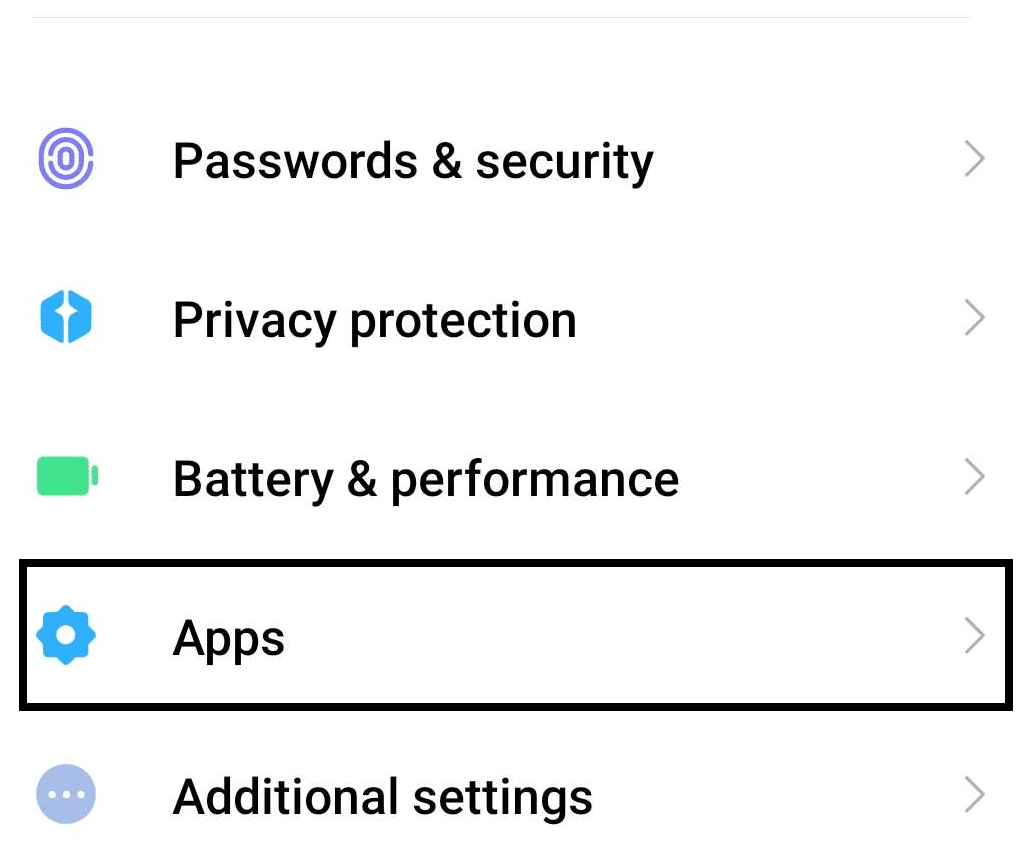1025x851 pixels.
Task: Click the three-dots Additional settings icon
Action: point(66,797)
